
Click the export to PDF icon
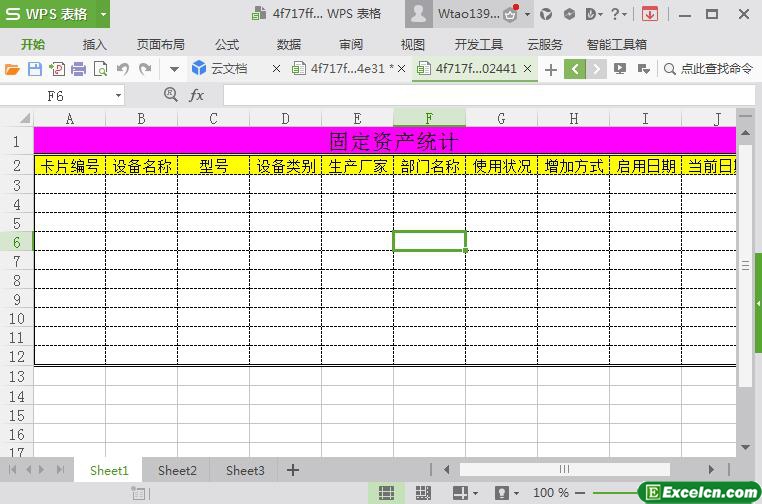pyautogui.click(x=57, y=69)
